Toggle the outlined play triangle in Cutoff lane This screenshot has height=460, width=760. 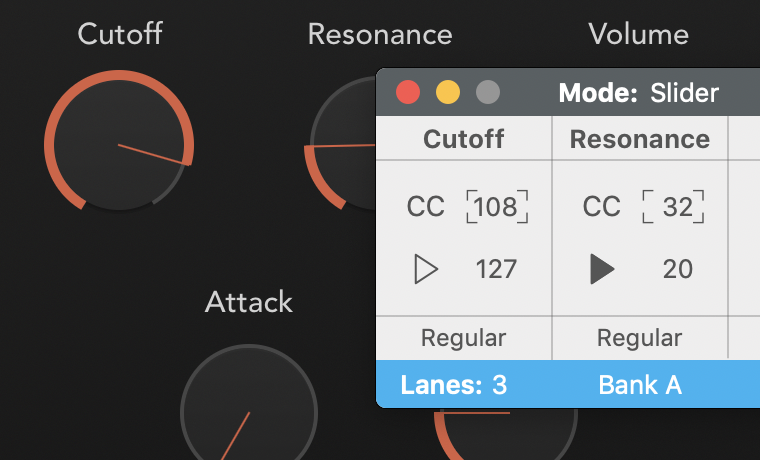(427, 269)
